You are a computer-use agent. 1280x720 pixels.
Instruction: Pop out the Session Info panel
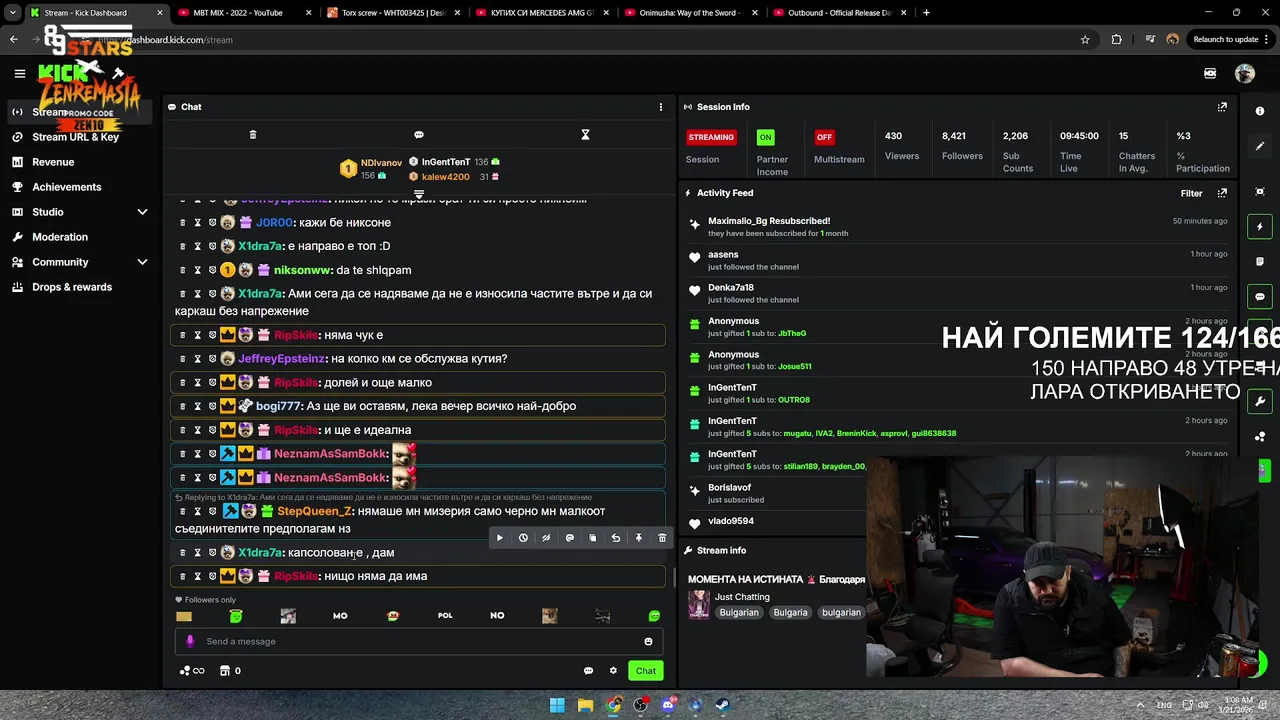[1222, 107]
